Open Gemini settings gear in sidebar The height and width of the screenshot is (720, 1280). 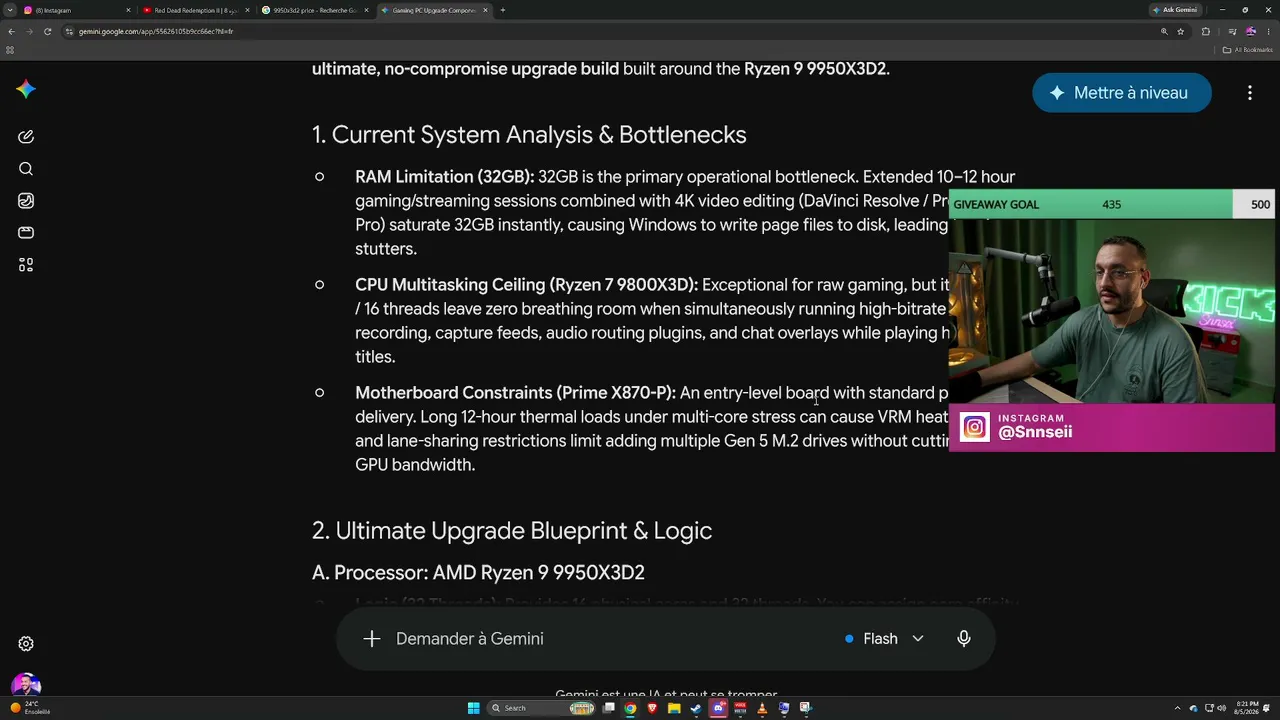(x=26, y=644)
